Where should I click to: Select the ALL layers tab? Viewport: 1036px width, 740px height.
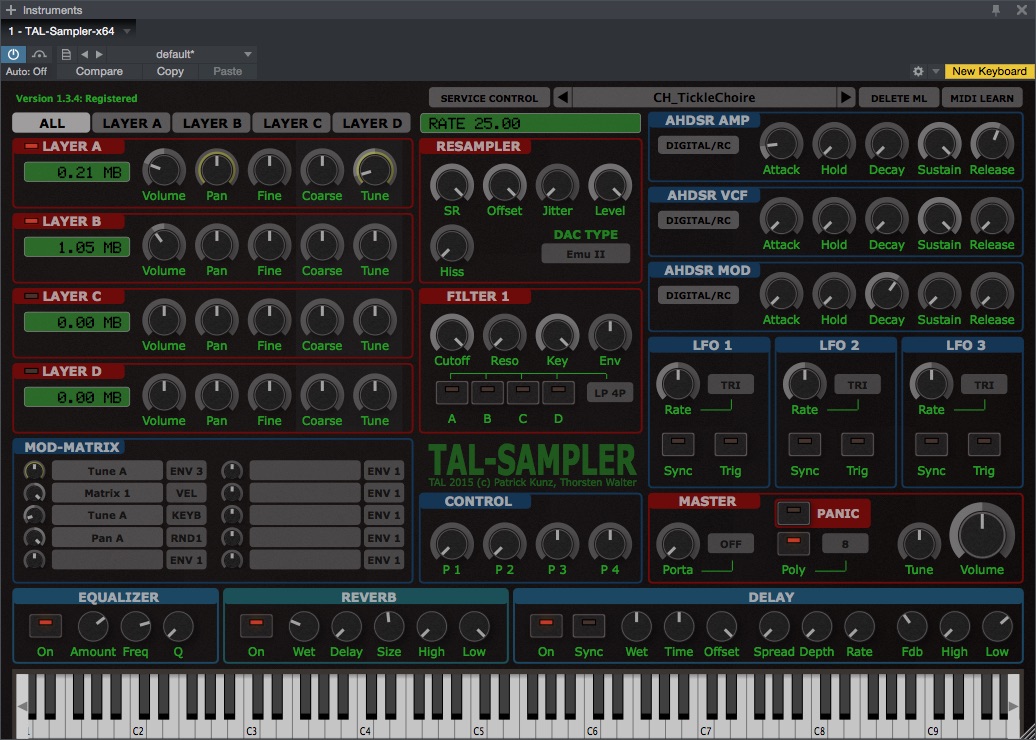52,124
